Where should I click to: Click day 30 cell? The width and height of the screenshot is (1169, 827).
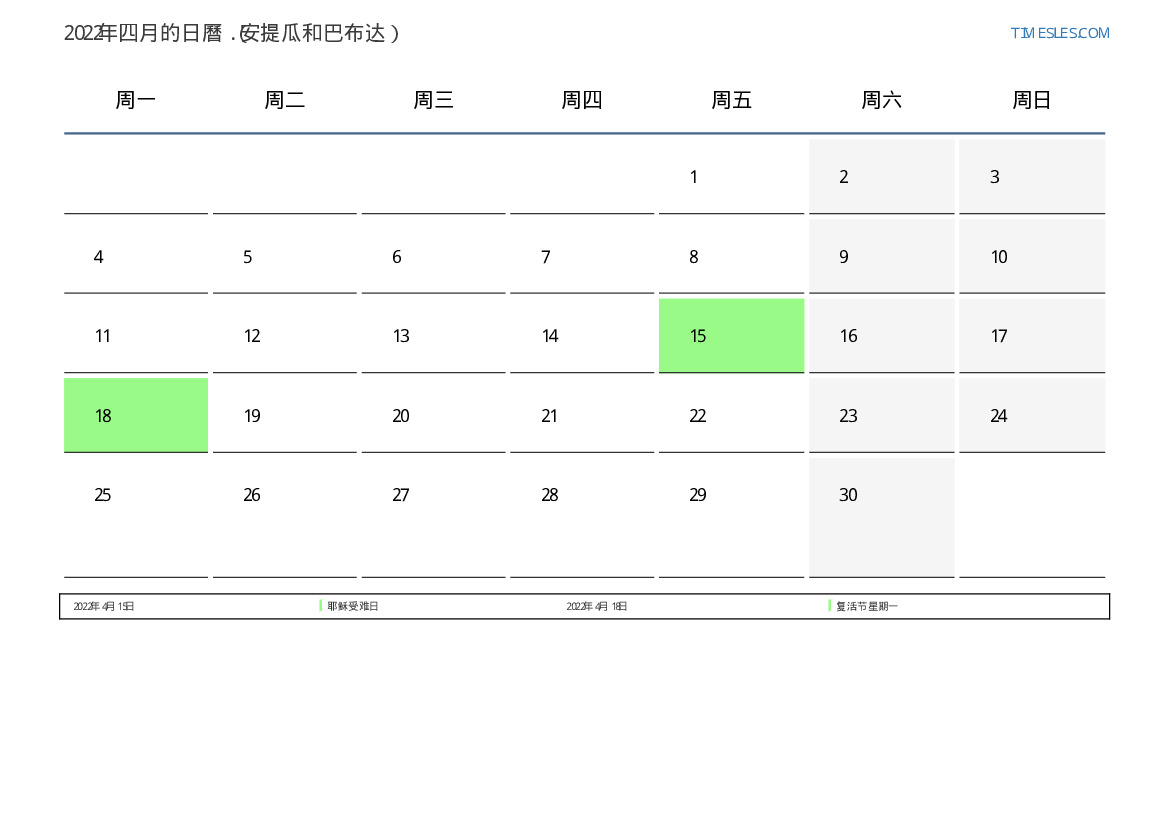[881, 518]
